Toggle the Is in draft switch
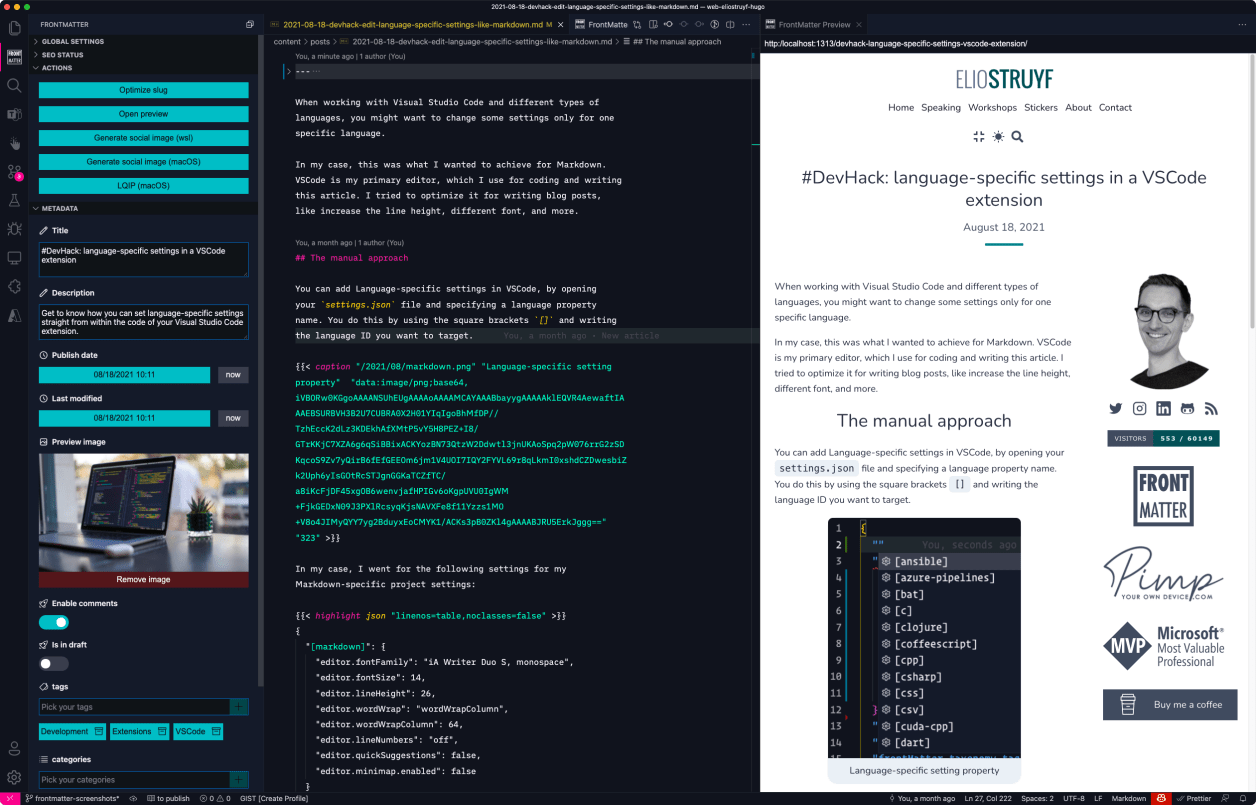The width and height of the screenshot is (1256, 805). (54, 663)
